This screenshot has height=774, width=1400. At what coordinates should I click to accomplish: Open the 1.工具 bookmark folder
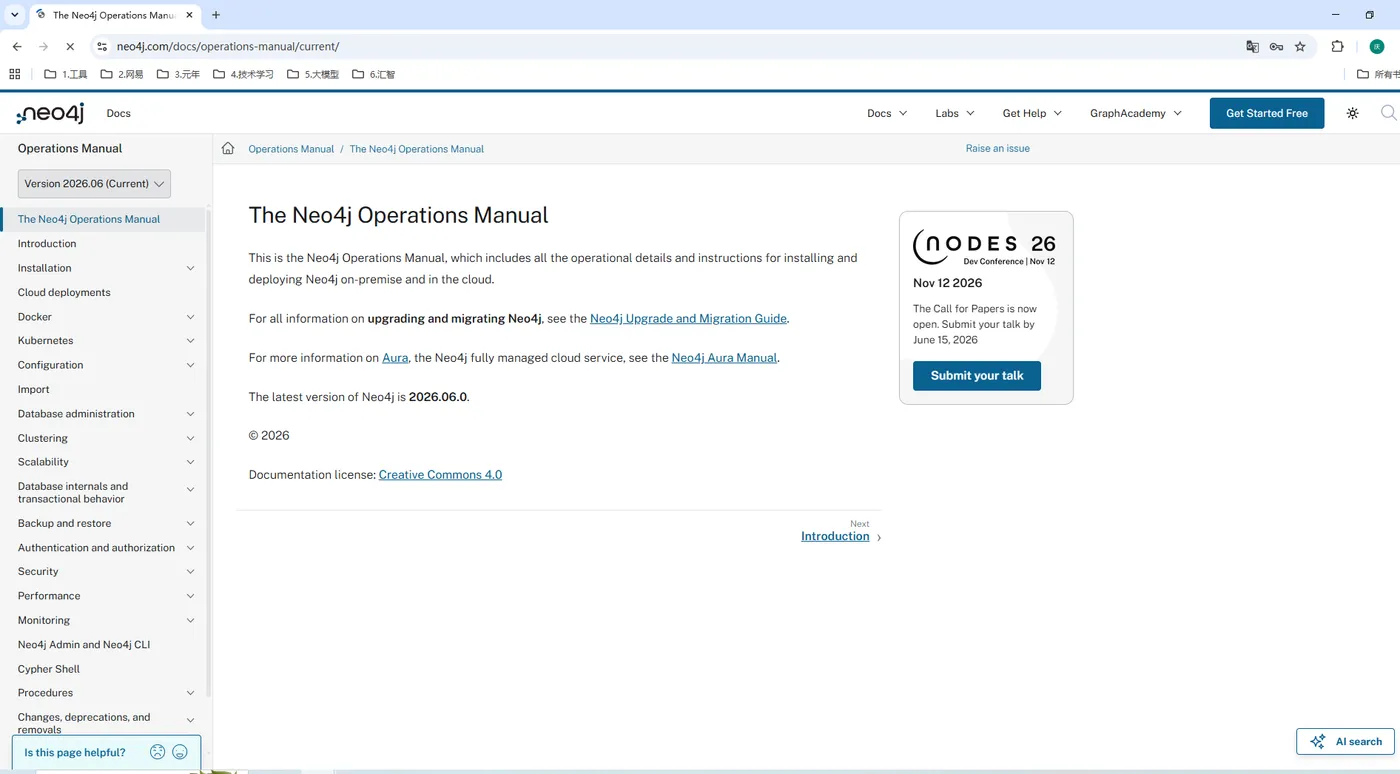[x=66, y=74]
